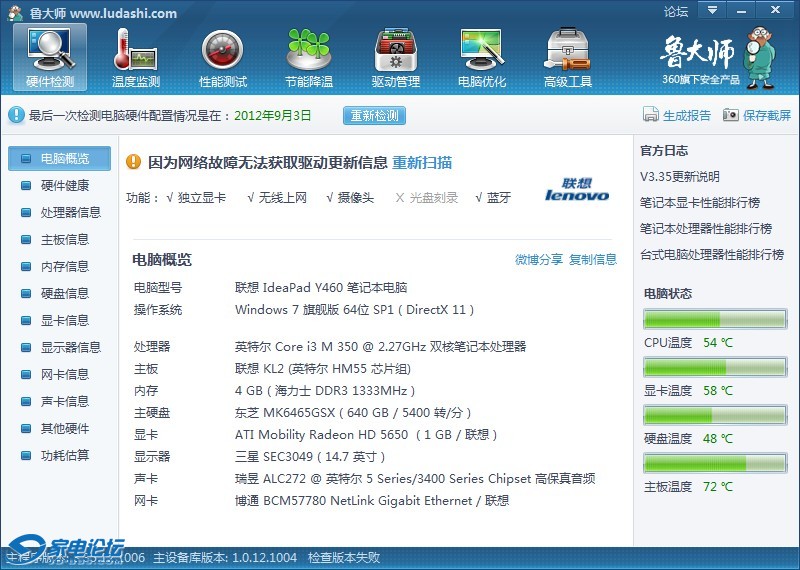The image size is (800, 570).
Task: Click the 保存截屏 camera icon
Action: coord(731,115)
